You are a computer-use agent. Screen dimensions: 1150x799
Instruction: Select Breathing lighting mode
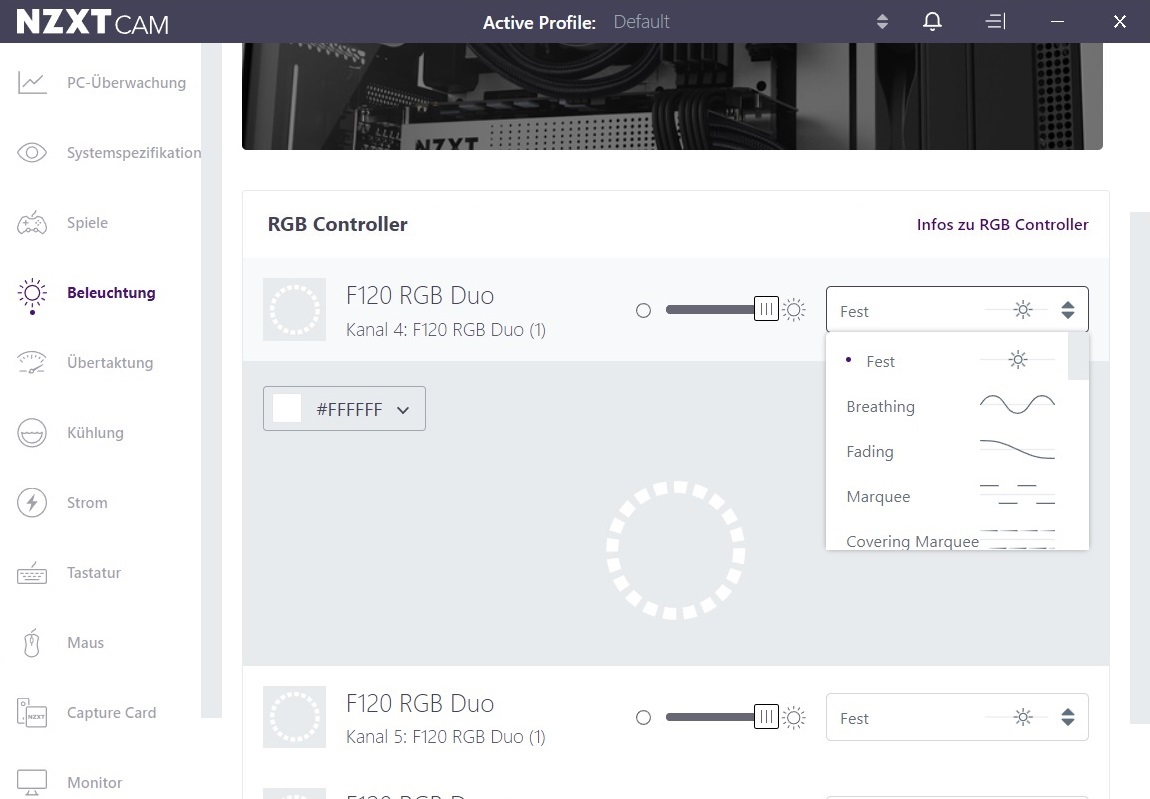click(x=947, y=406)
